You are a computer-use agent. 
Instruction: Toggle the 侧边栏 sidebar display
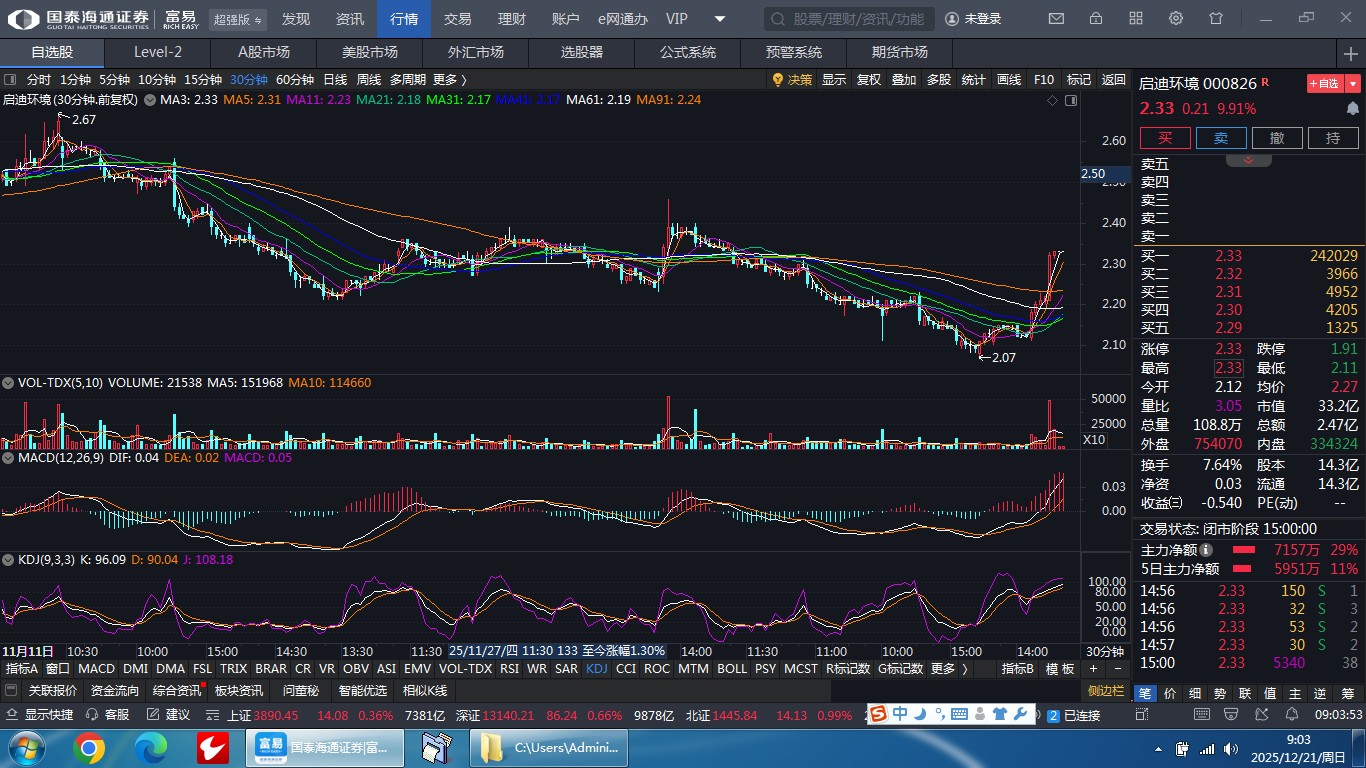point(1106,691)
